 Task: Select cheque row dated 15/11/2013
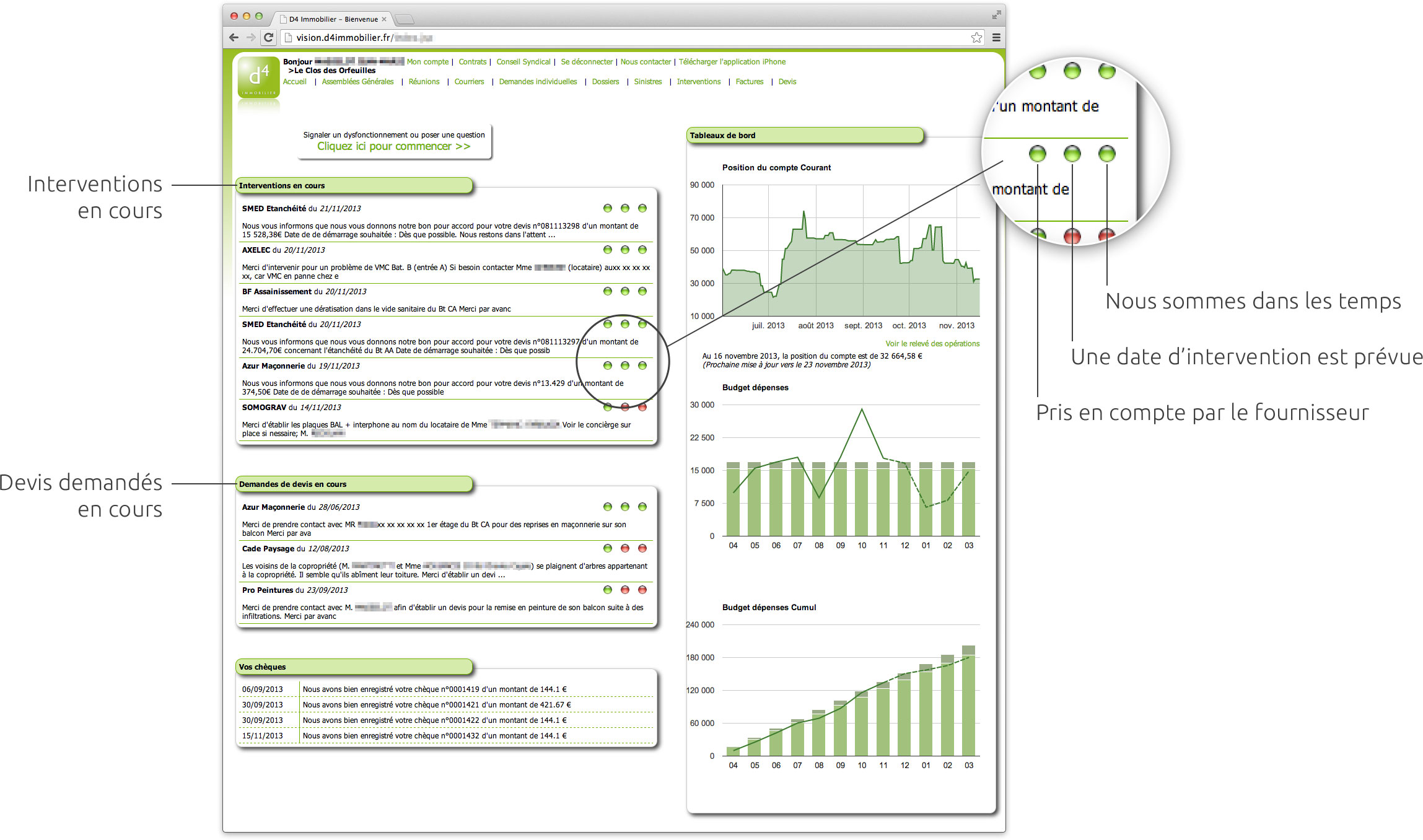(x=446, y=735)
